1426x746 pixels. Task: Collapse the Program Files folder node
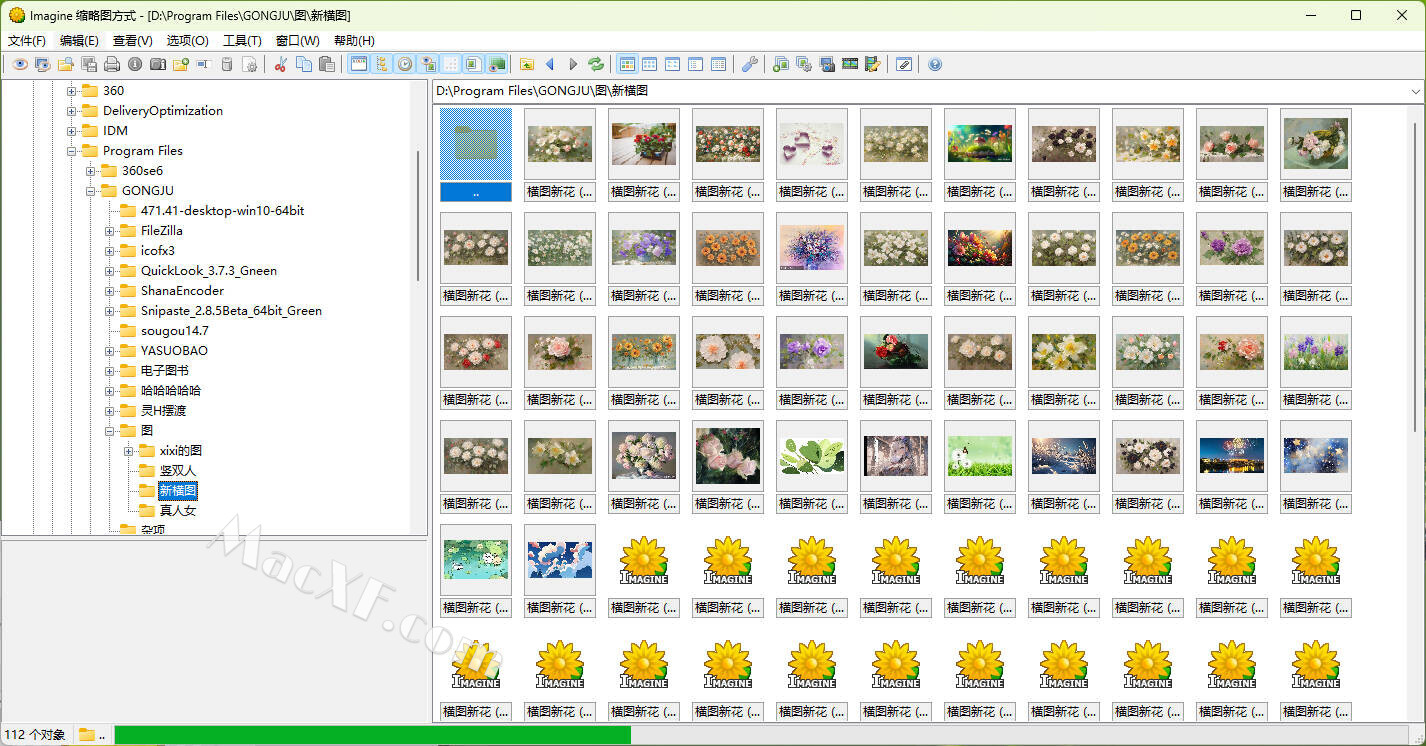pyautogui.click(x=71, y=151)
